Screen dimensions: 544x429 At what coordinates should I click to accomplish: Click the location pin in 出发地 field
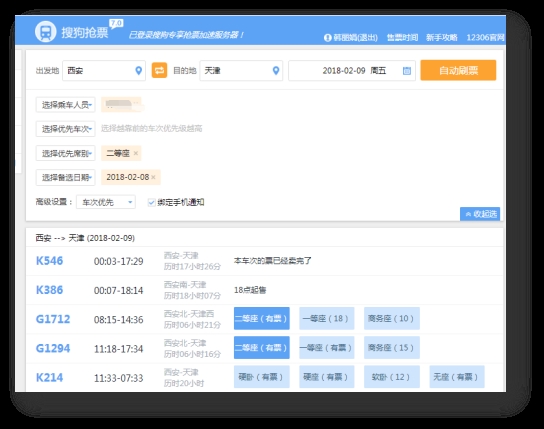point(138,71)
